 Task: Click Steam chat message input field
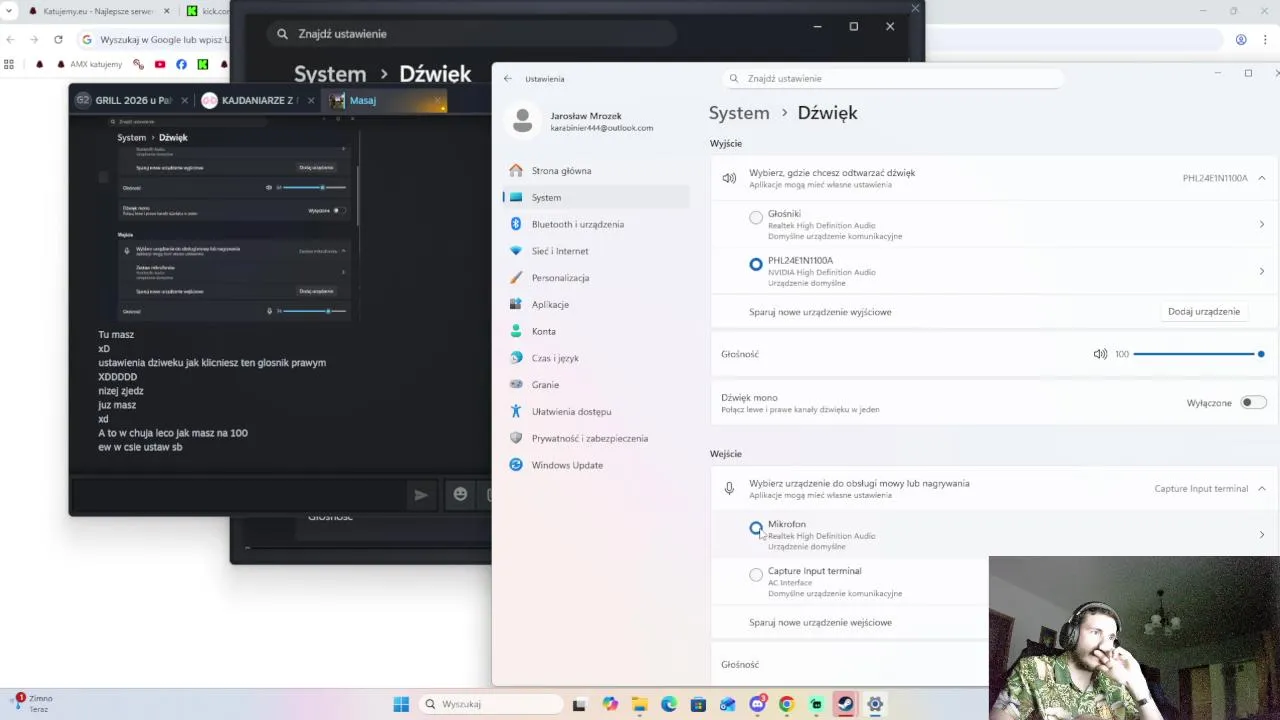click(239, 494)
